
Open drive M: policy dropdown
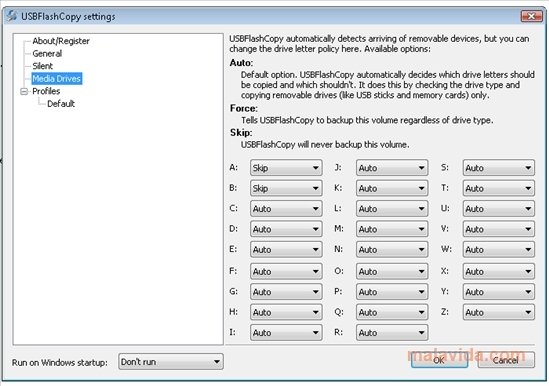point(392,229)
